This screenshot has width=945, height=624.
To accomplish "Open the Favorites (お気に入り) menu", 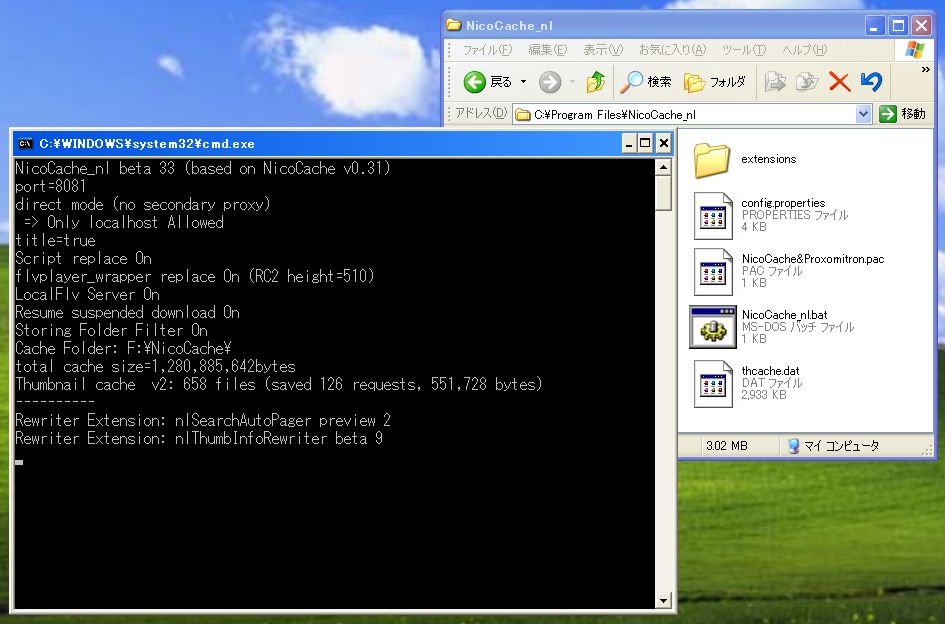I will [x=672, y=50].
